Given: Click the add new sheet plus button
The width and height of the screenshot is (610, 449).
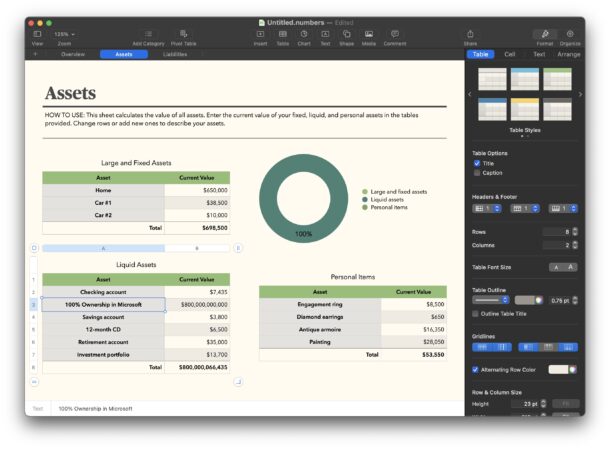Looking at the screenshot, I should coord(35,54).
